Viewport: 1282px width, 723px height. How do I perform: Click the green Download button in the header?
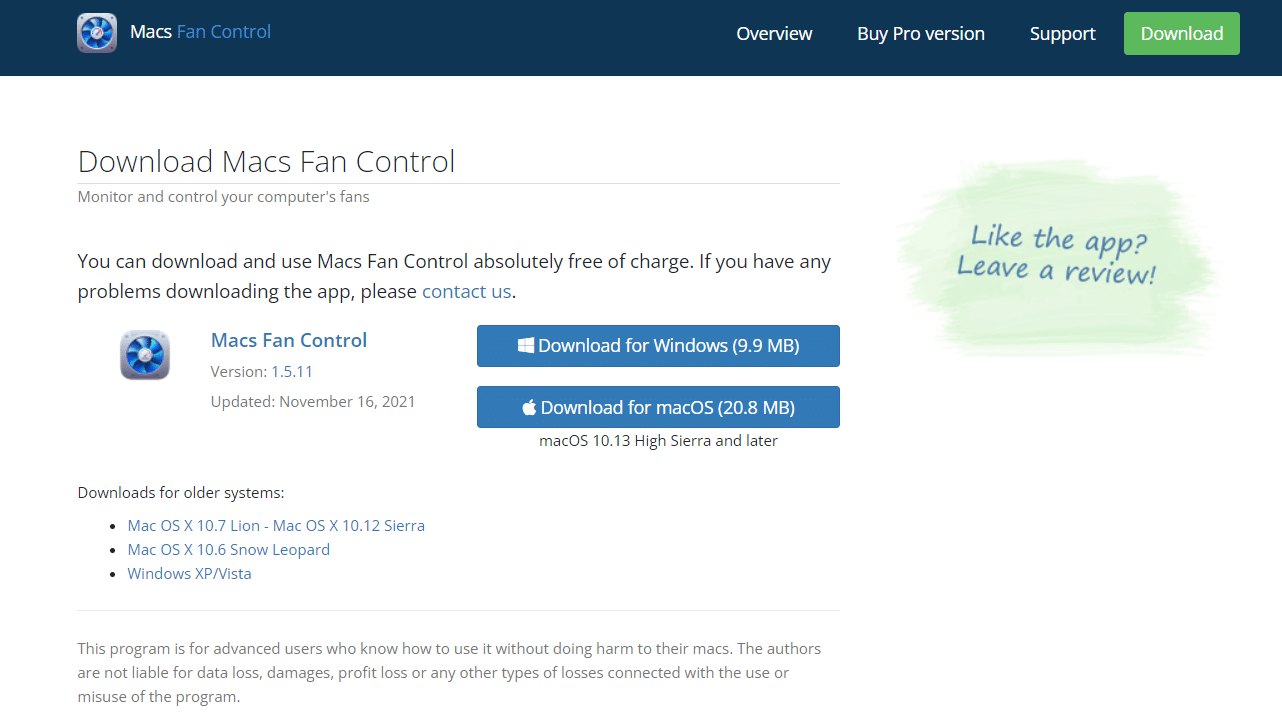1182,33
